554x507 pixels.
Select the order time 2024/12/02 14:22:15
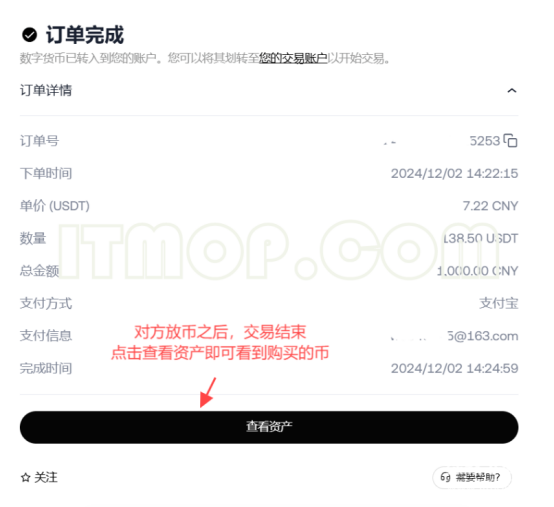tap(454, 173)
